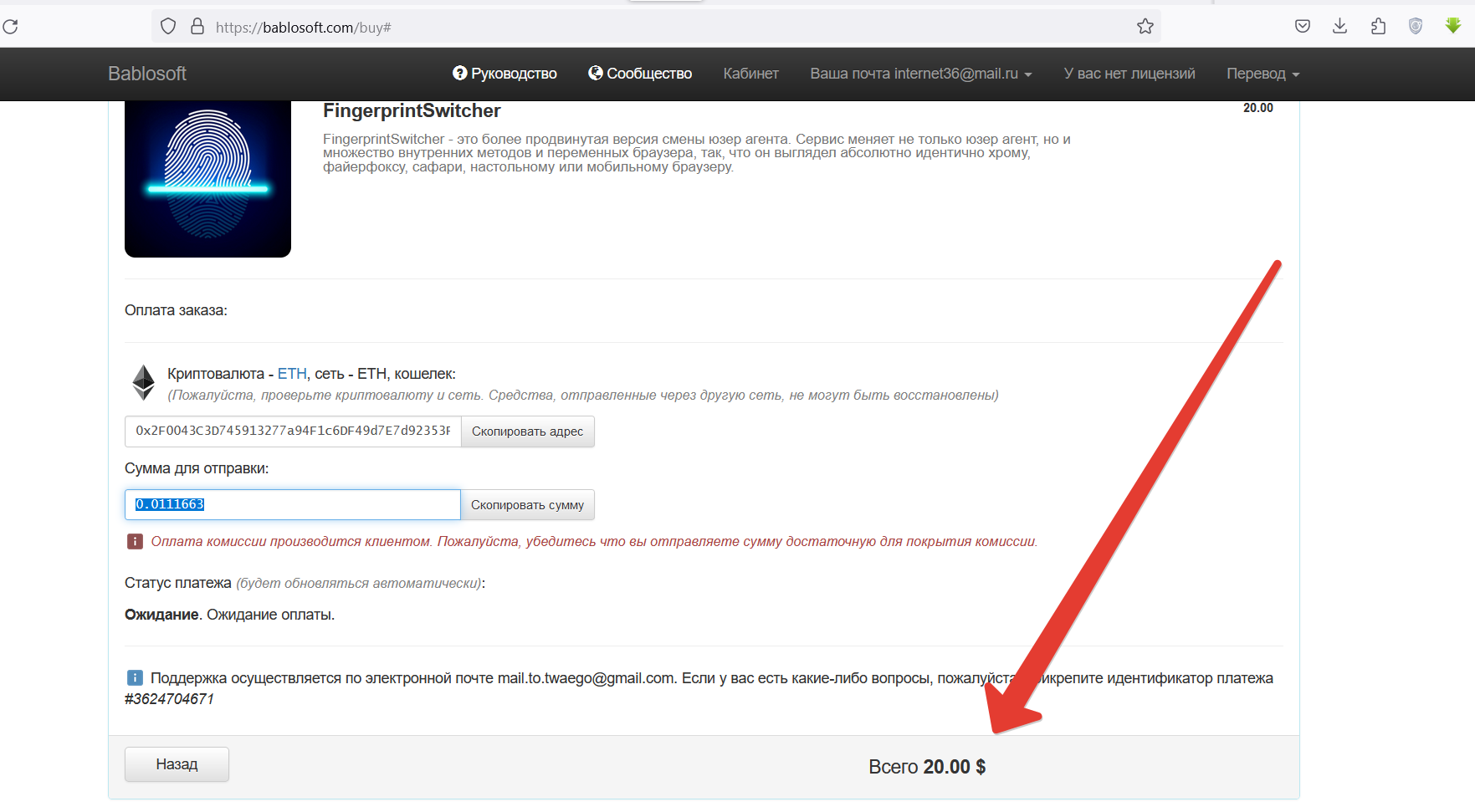The width and height of the screenshot is (1475, 812).
Task: Click the Скопировать адрес button
Action: (x=527, y=432)
